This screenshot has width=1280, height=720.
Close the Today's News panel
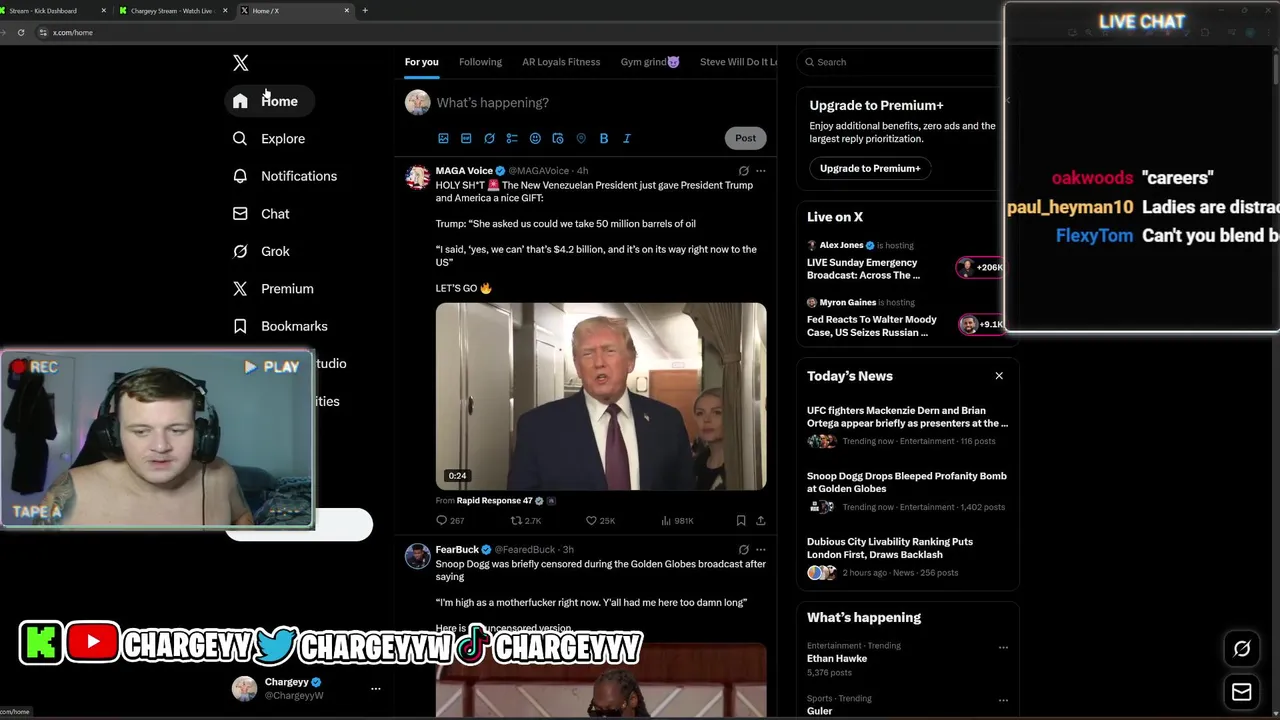coord(999,376)
